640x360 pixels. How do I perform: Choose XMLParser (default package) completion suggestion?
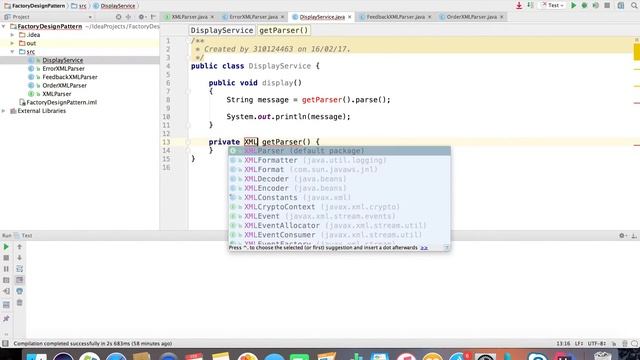pyautogui.click(x=339, y=151)
